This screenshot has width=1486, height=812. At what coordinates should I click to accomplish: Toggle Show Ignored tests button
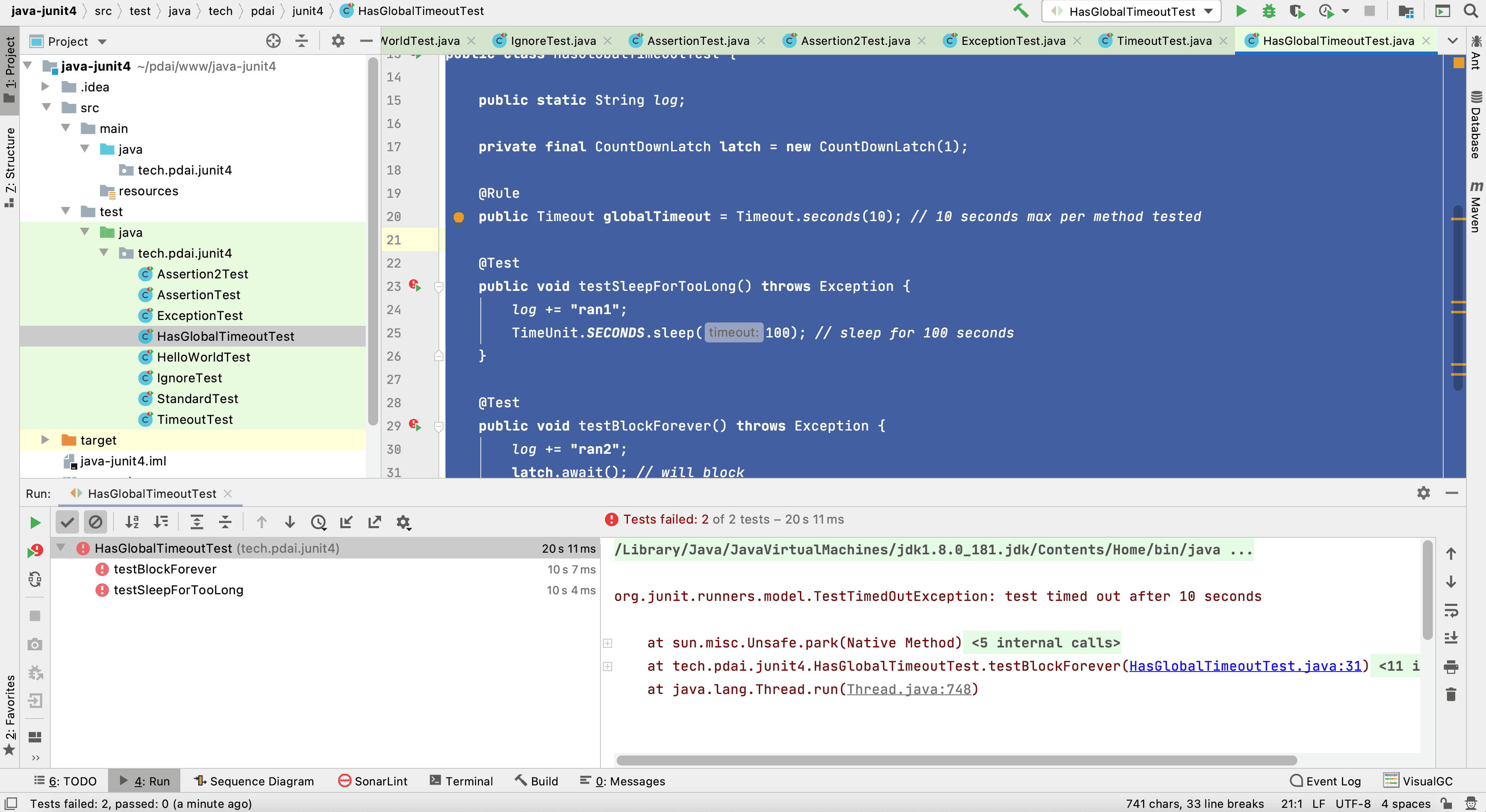95,522
